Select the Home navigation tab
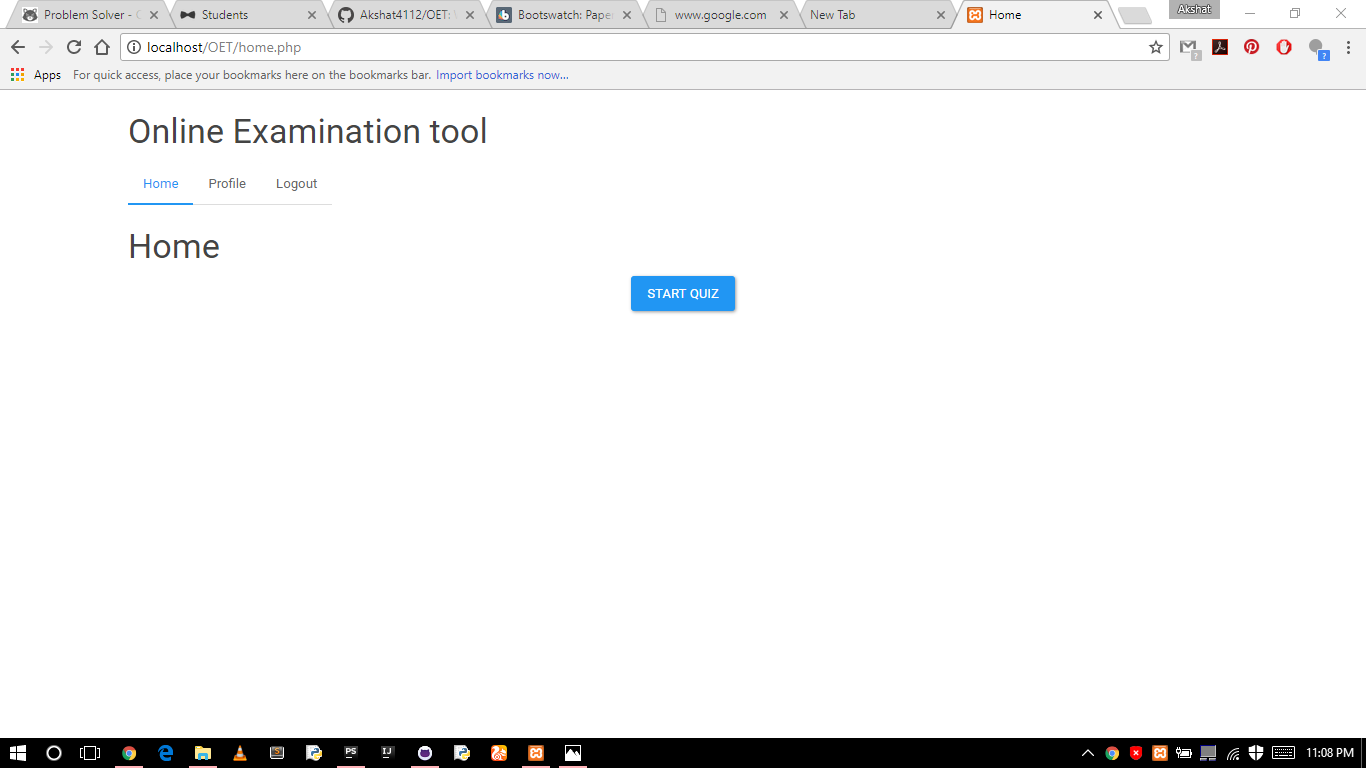The width and height of the screenshot is (1366, 768). pyautogui.click(x=161, y=184)
